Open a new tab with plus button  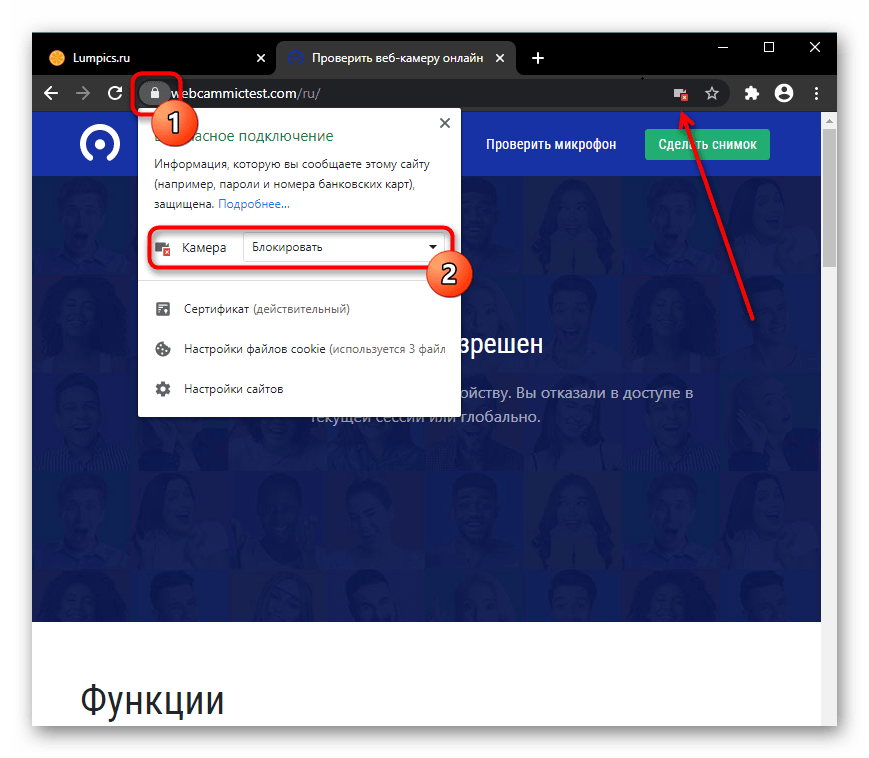[x=538, y=58]
